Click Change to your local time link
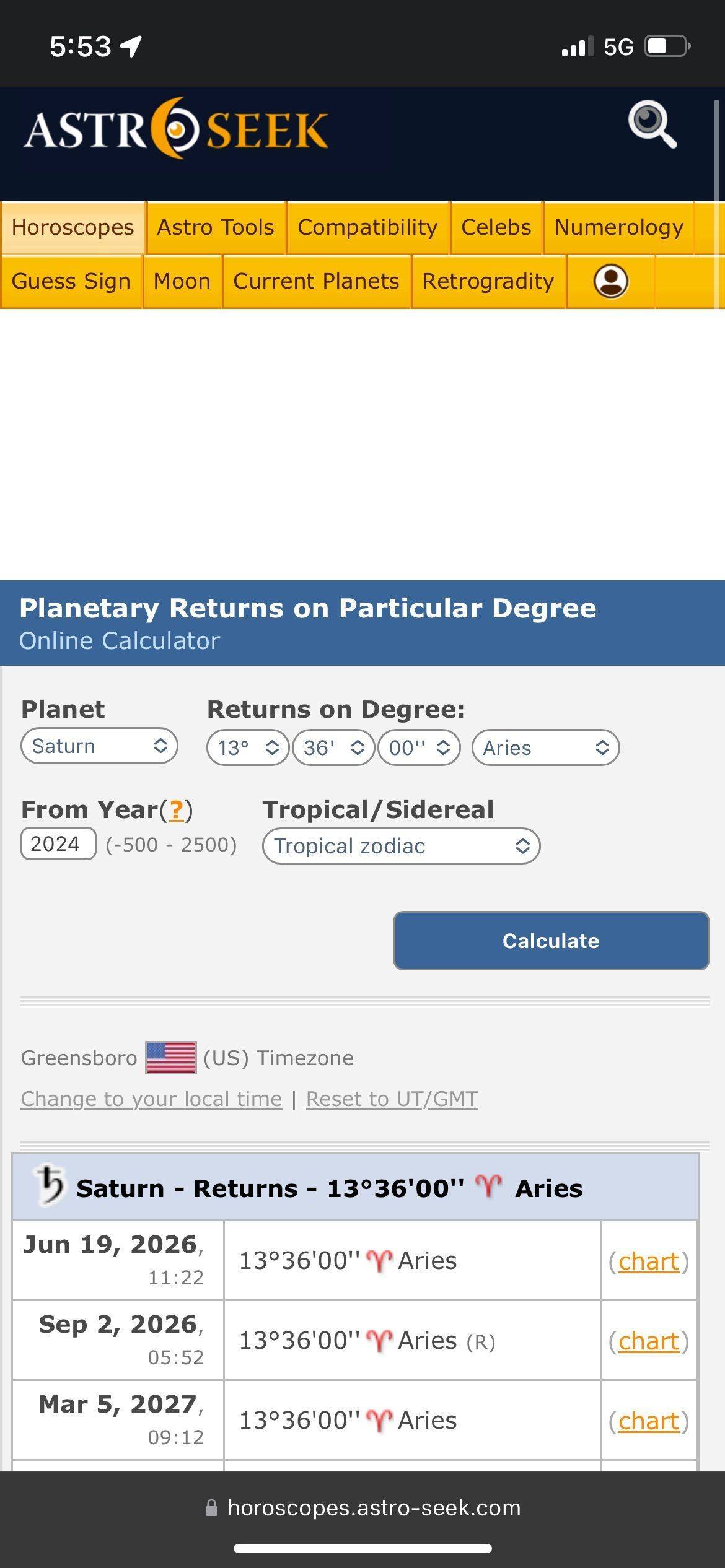The height and width of the screenshot is (1568, 725). pos(151,1099)
